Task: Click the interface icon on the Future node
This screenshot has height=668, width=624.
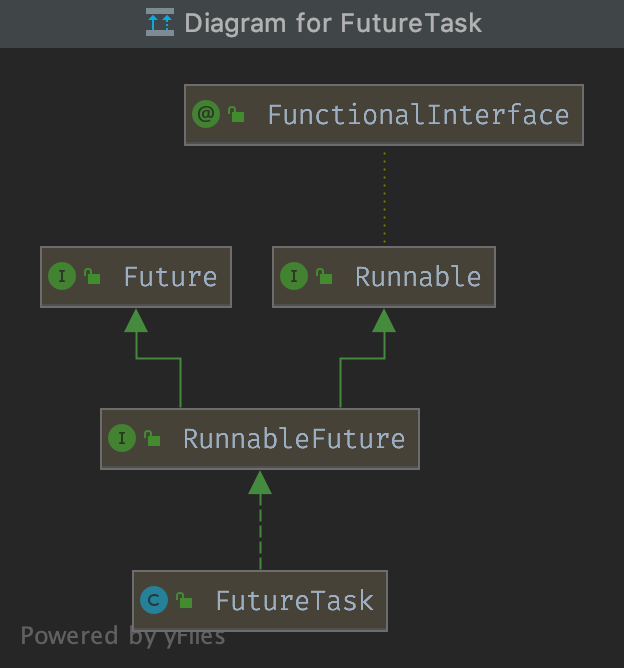Action: [62, 277]
